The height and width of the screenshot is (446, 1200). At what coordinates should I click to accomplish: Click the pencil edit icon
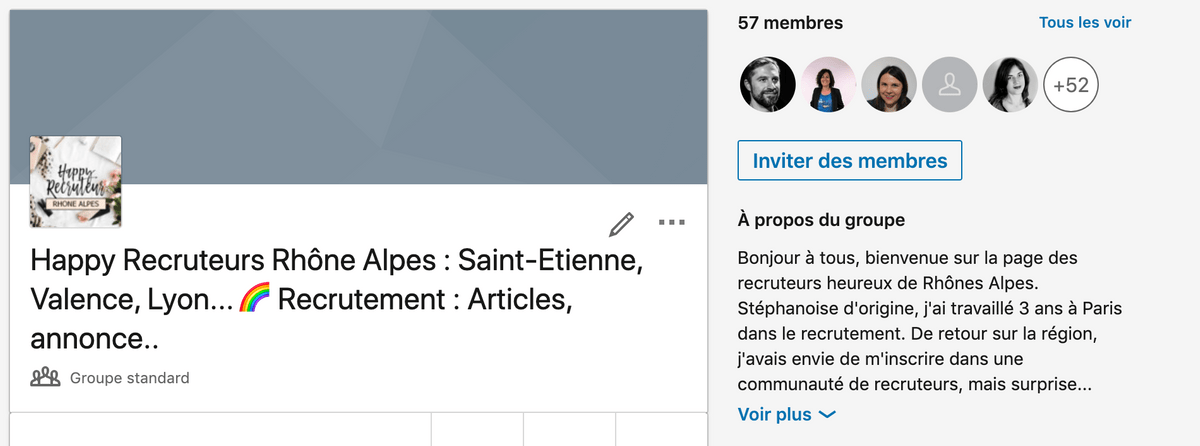point(621,222)
